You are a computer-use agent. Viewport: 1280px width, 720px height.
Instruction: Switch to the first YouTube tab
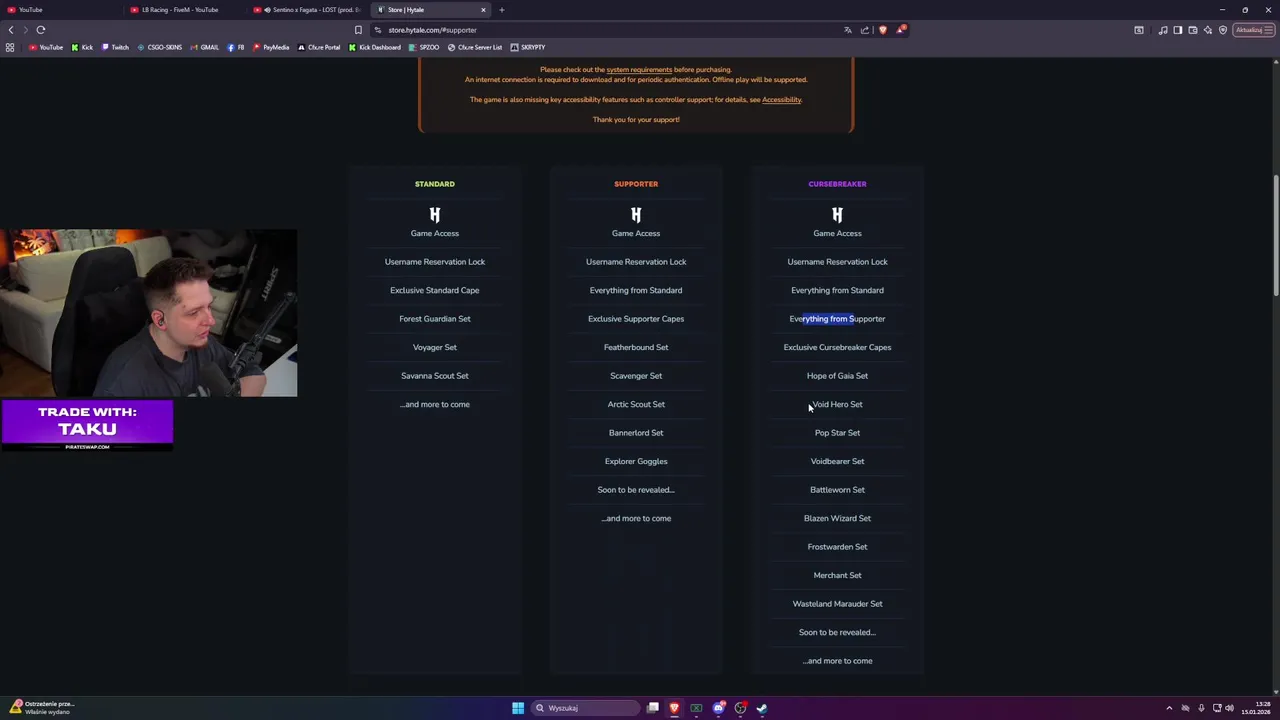62,10
